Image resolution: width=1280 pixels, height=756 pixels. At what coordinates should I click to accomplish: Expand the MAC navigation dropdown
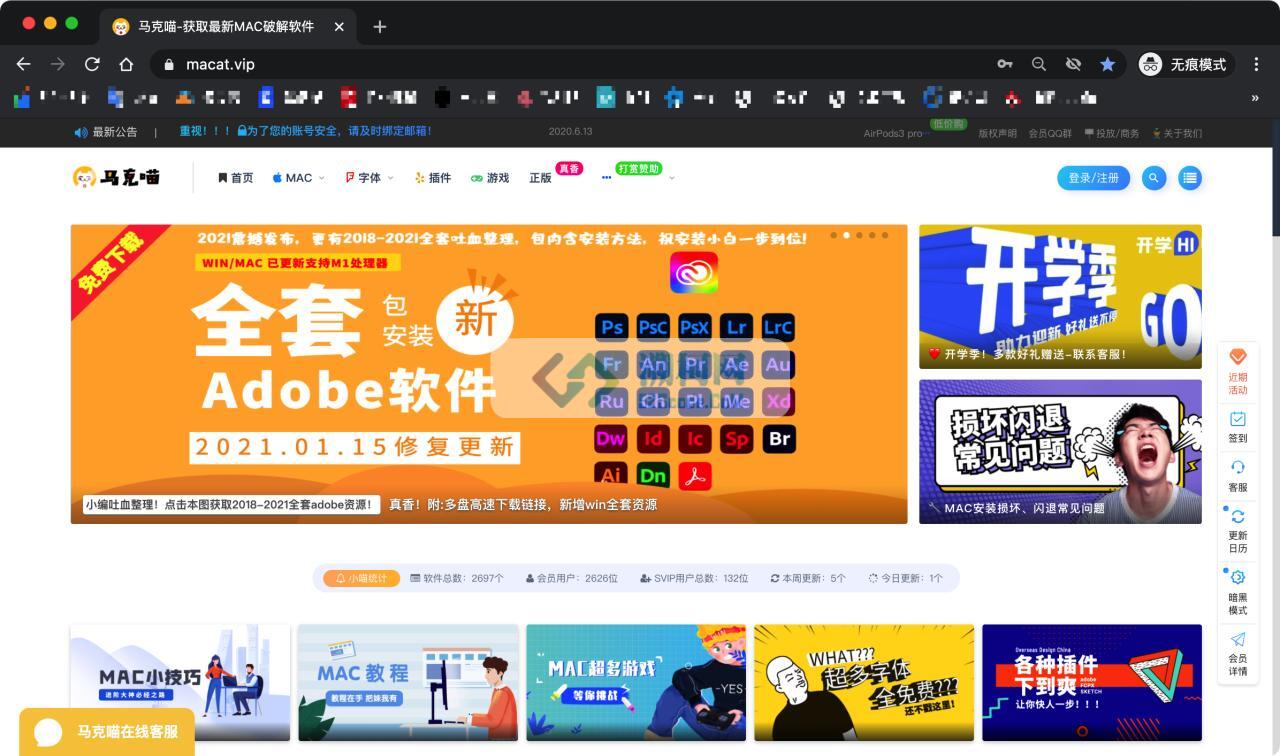298,178
